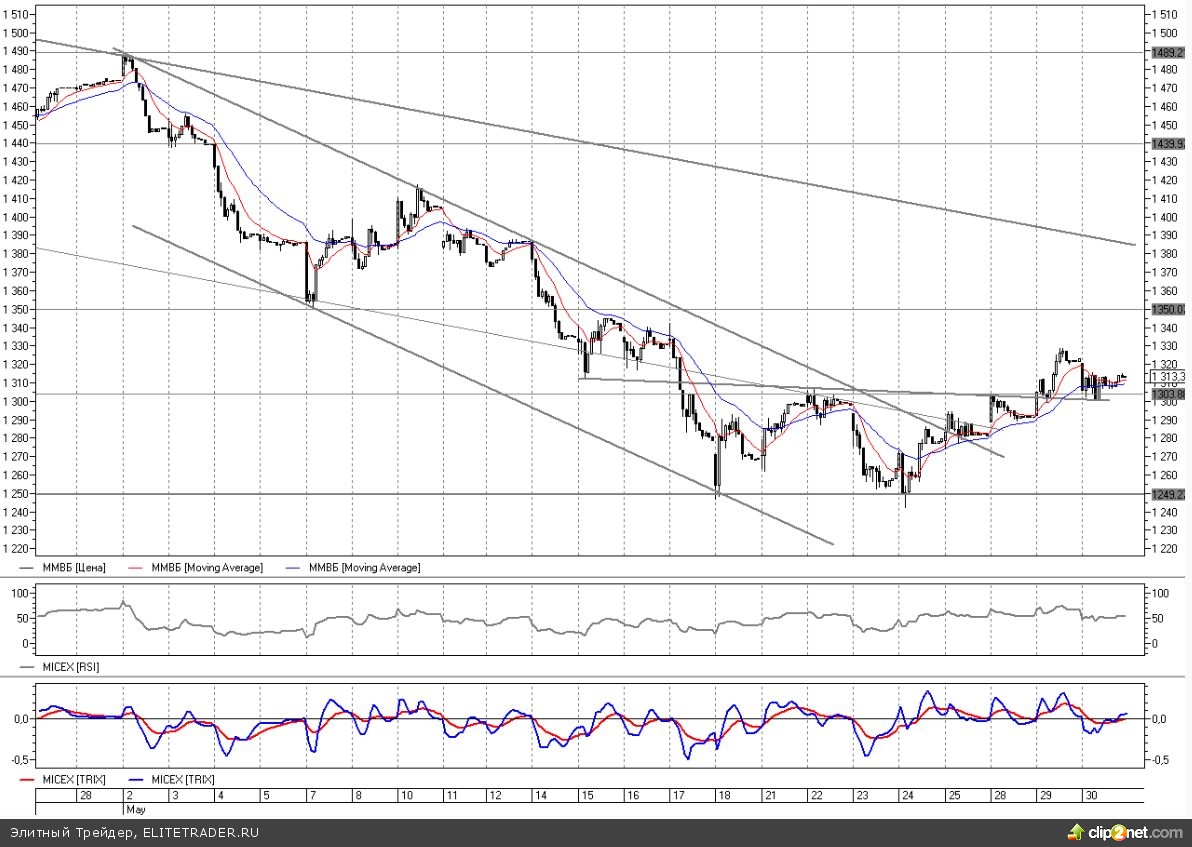Click the 1249.2 support level label
This screenshot has width=1192, height=847.
(1167, 494)
